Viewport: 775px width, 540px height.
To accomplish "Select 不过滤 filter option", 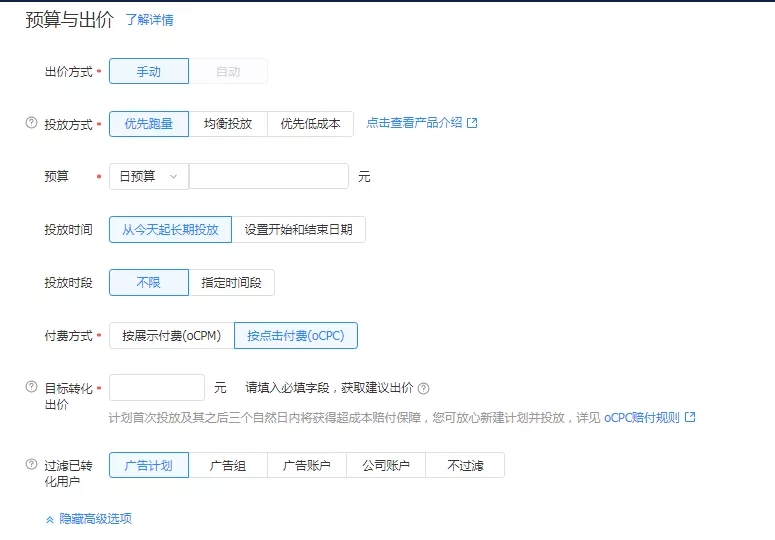I will coord(464,465).
